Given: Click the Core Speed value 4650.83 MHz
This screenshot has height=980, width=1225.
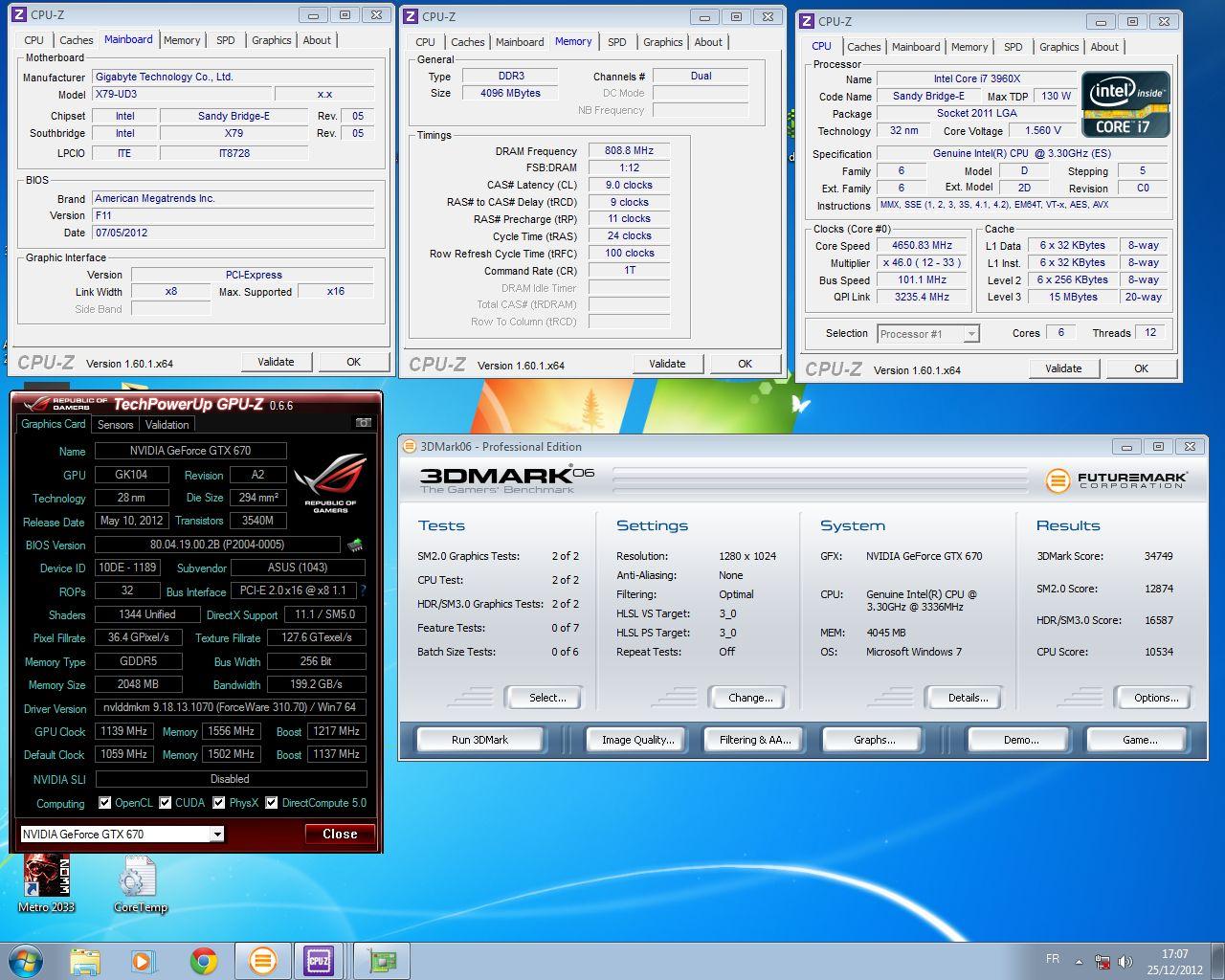Looking at the screenshot, I should click(922, 245).
